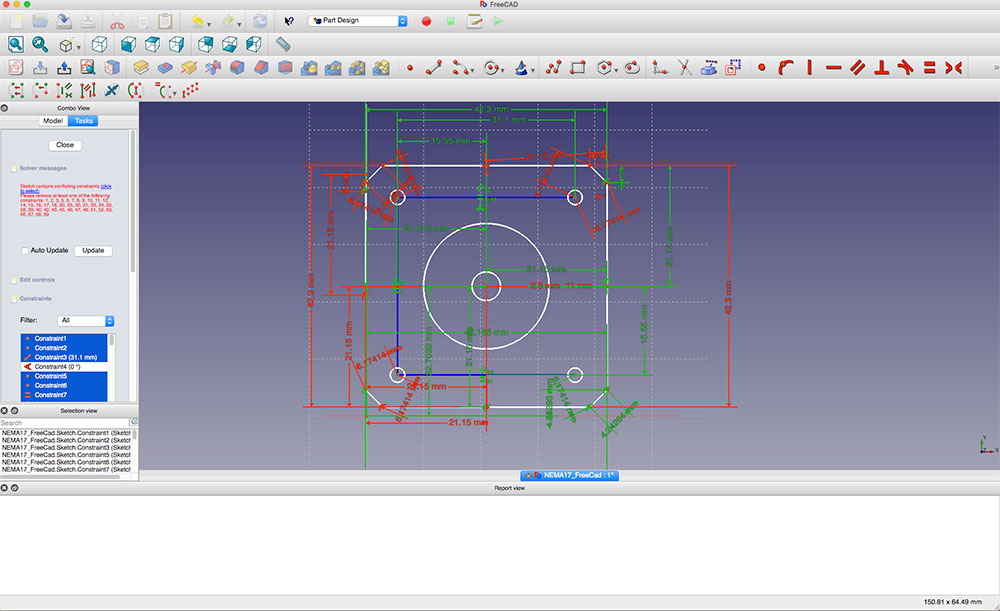Toggle the Auto Update checkbox

25,251
